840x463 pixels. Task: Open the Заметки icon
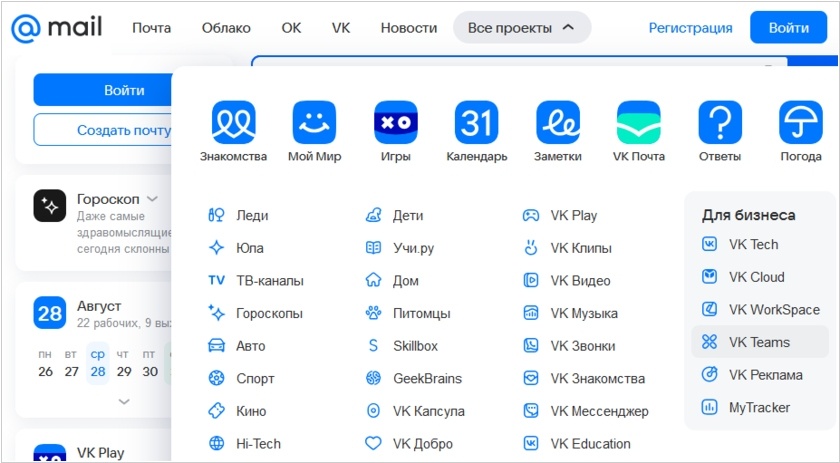point(558,122)
